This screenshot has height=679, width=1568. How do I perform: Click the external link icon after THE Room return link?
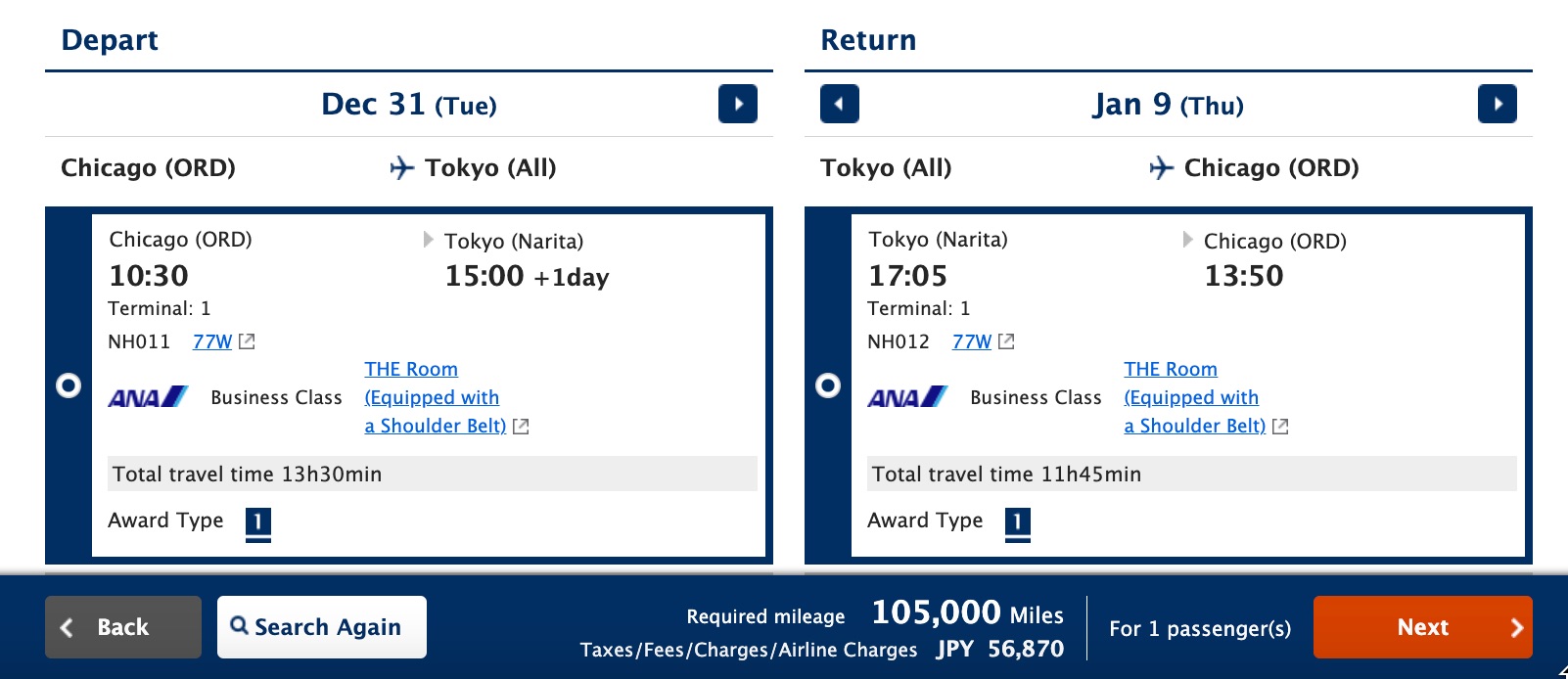pos(1281,426)
